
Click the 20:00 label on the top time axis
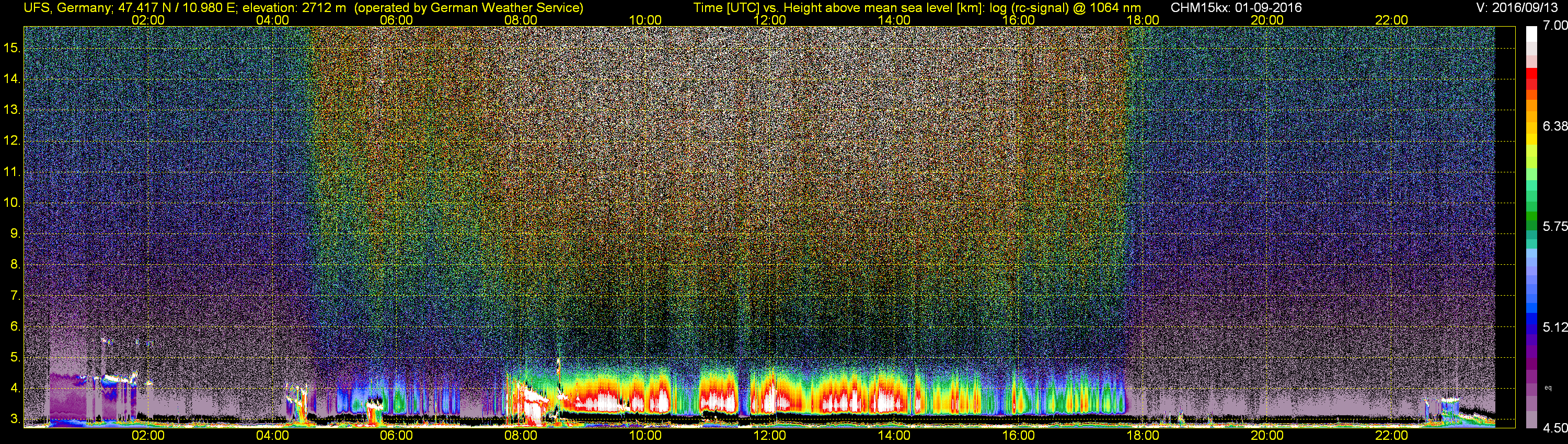(1267, 20)
